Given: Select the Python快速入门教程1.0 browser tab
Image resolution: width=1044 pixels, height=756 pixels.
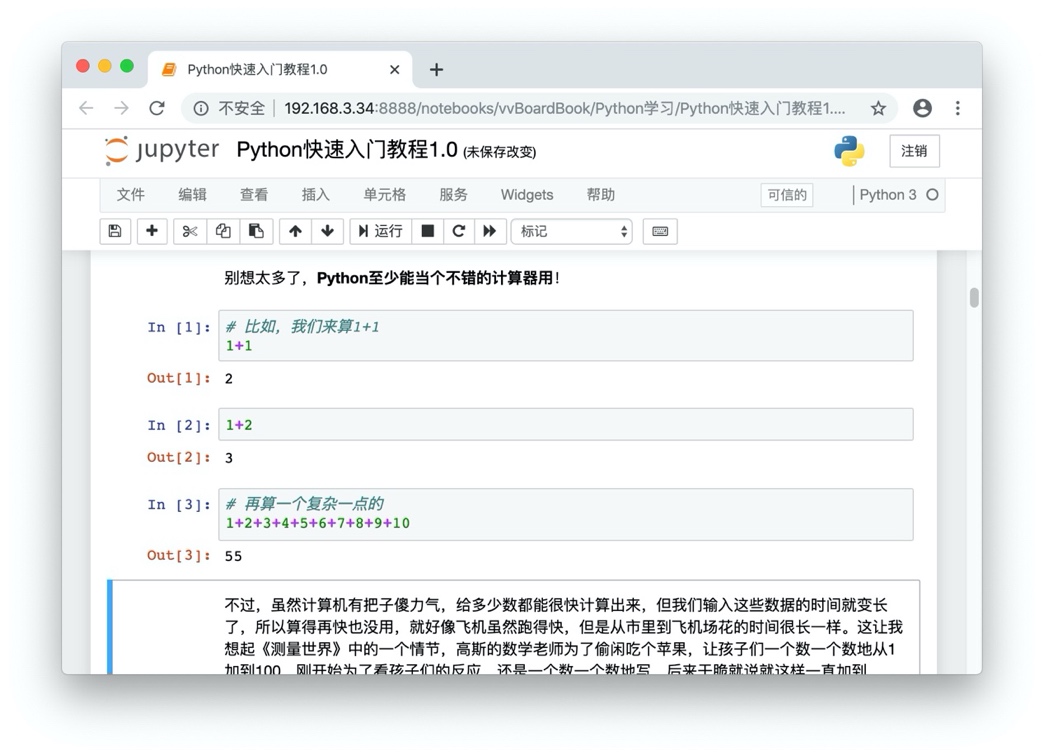Looking at the screenshot, I should pyautogui.click(x=280, y=69).
